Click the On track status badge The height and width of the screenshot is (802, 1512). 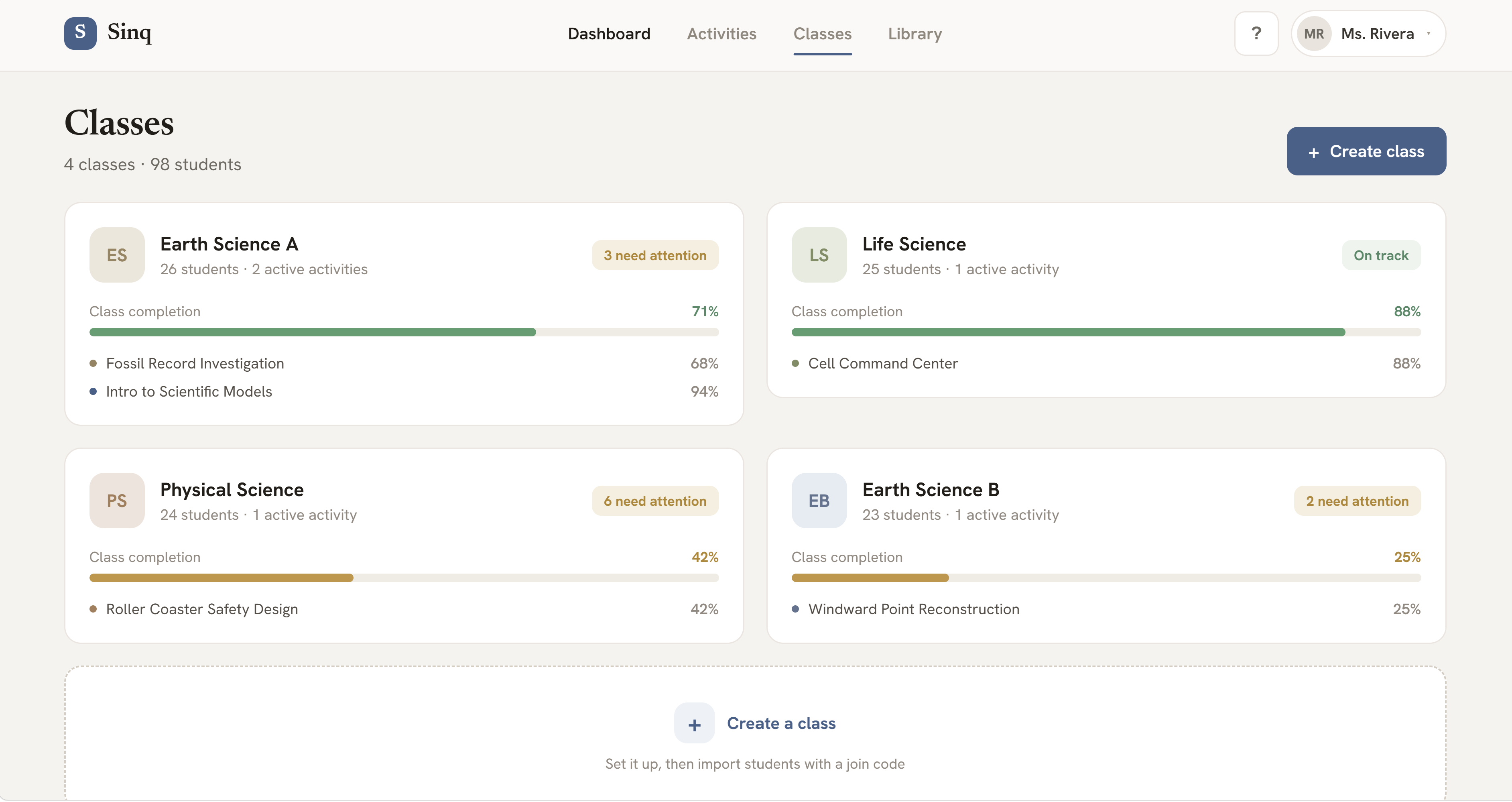coord(1380,255)
